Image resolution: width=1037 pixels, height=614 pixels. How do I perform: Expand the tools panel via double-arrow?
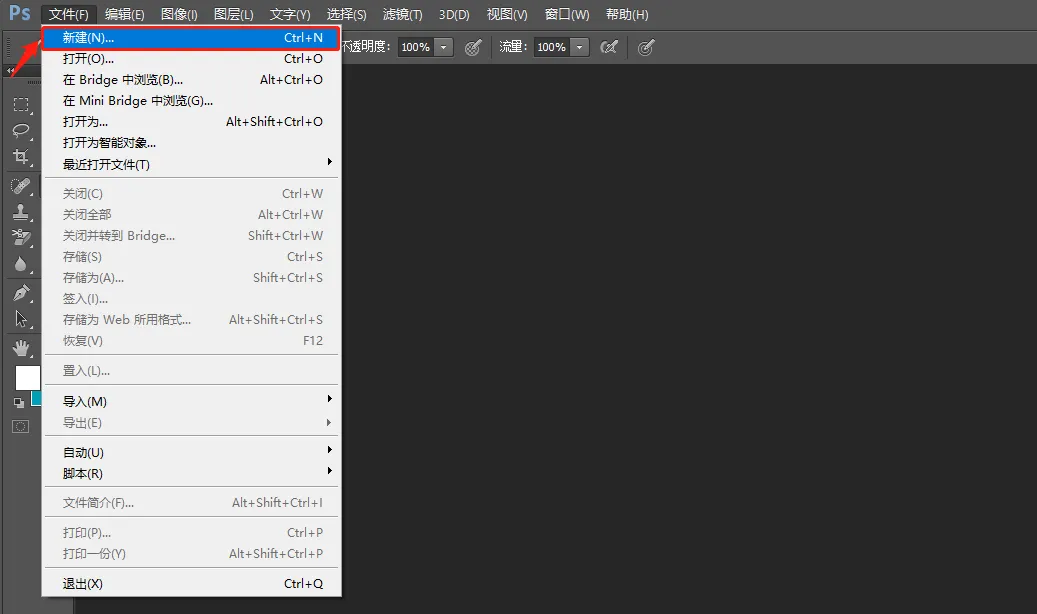pyautogui.click(x=11, y=70)
